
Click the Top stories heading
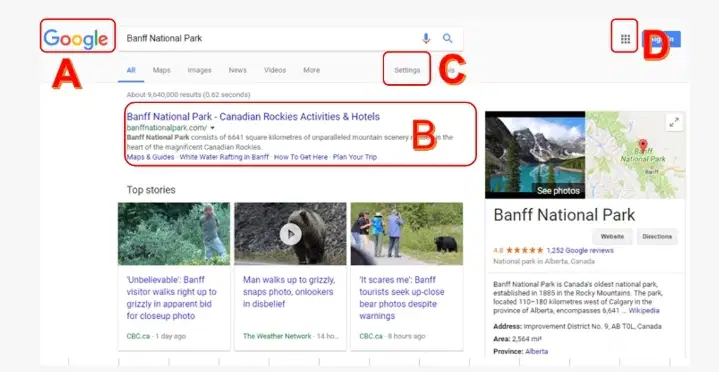click(151, 190)
